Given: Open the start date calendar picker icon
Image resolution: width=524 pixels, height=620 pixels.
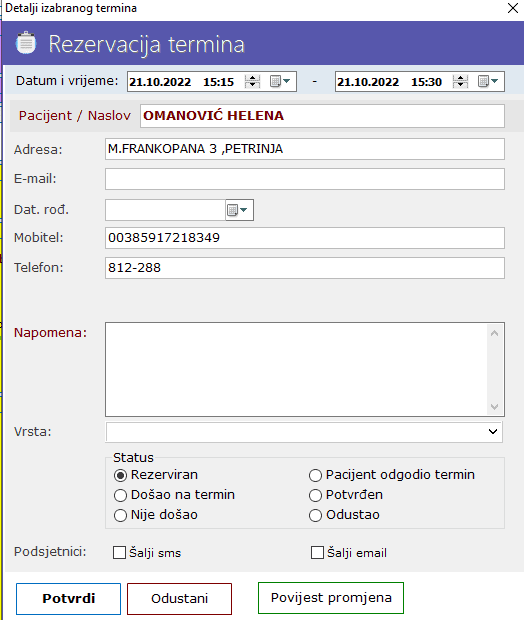Looking at the screenshot, I should (280, 81).
